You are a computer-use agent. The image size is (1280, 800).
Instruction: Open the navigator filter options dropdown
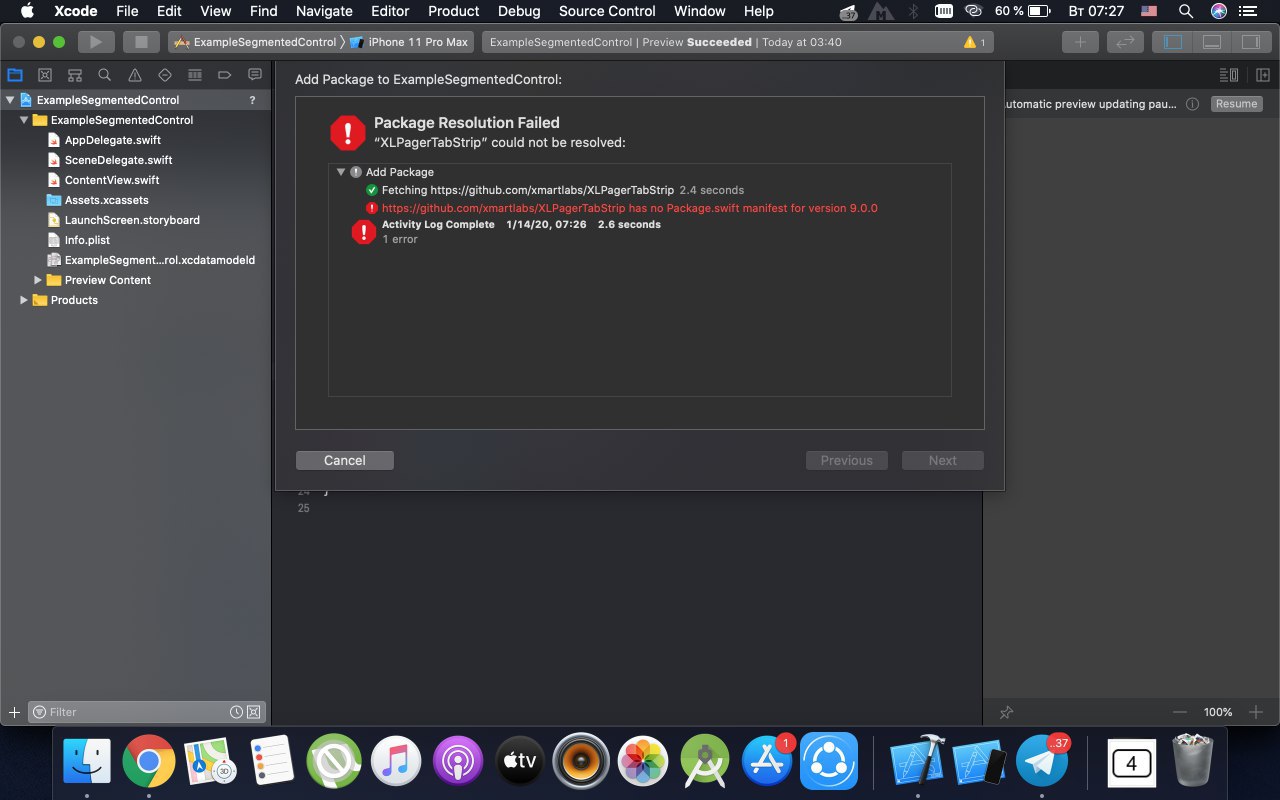[x=40, y=712]
